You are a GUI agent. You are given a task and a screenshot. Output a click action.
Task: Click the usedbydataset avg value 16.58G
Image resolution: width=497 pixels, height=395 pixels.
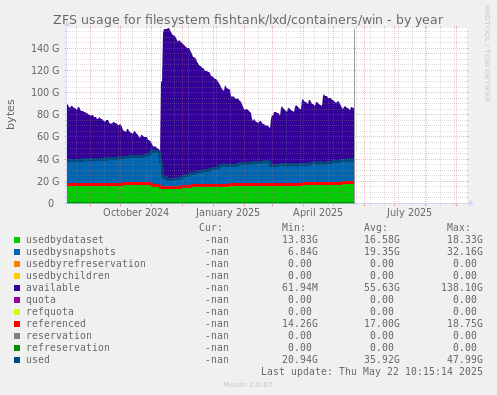point(382,240)
